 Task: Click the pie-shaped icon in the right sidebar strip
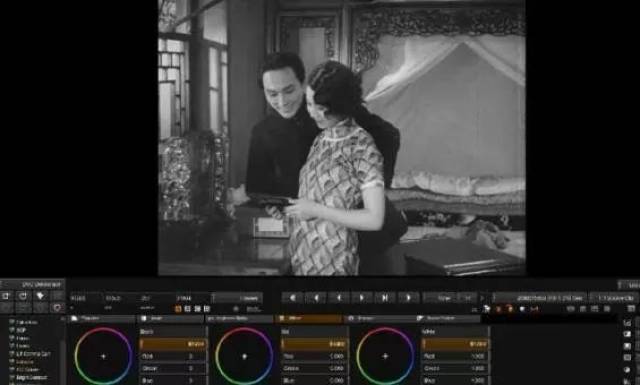coord(627,369)
